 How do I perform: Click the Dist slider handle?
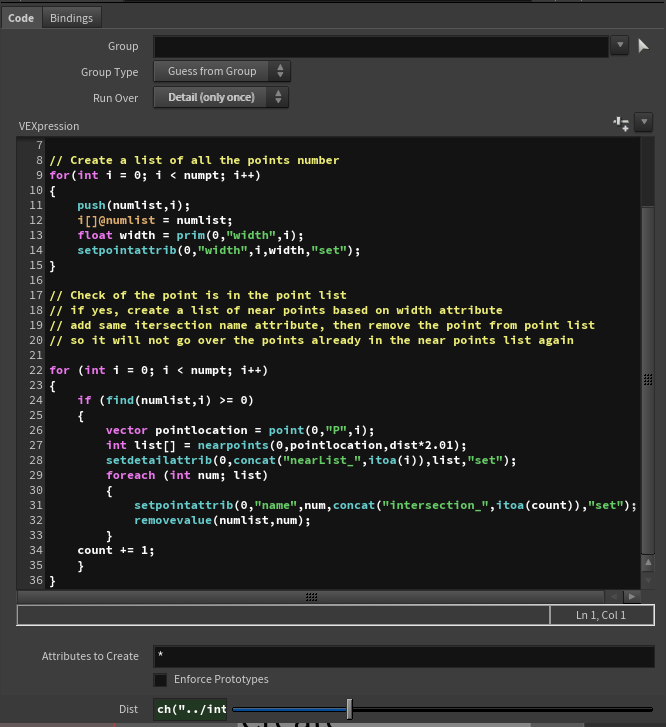349,709
